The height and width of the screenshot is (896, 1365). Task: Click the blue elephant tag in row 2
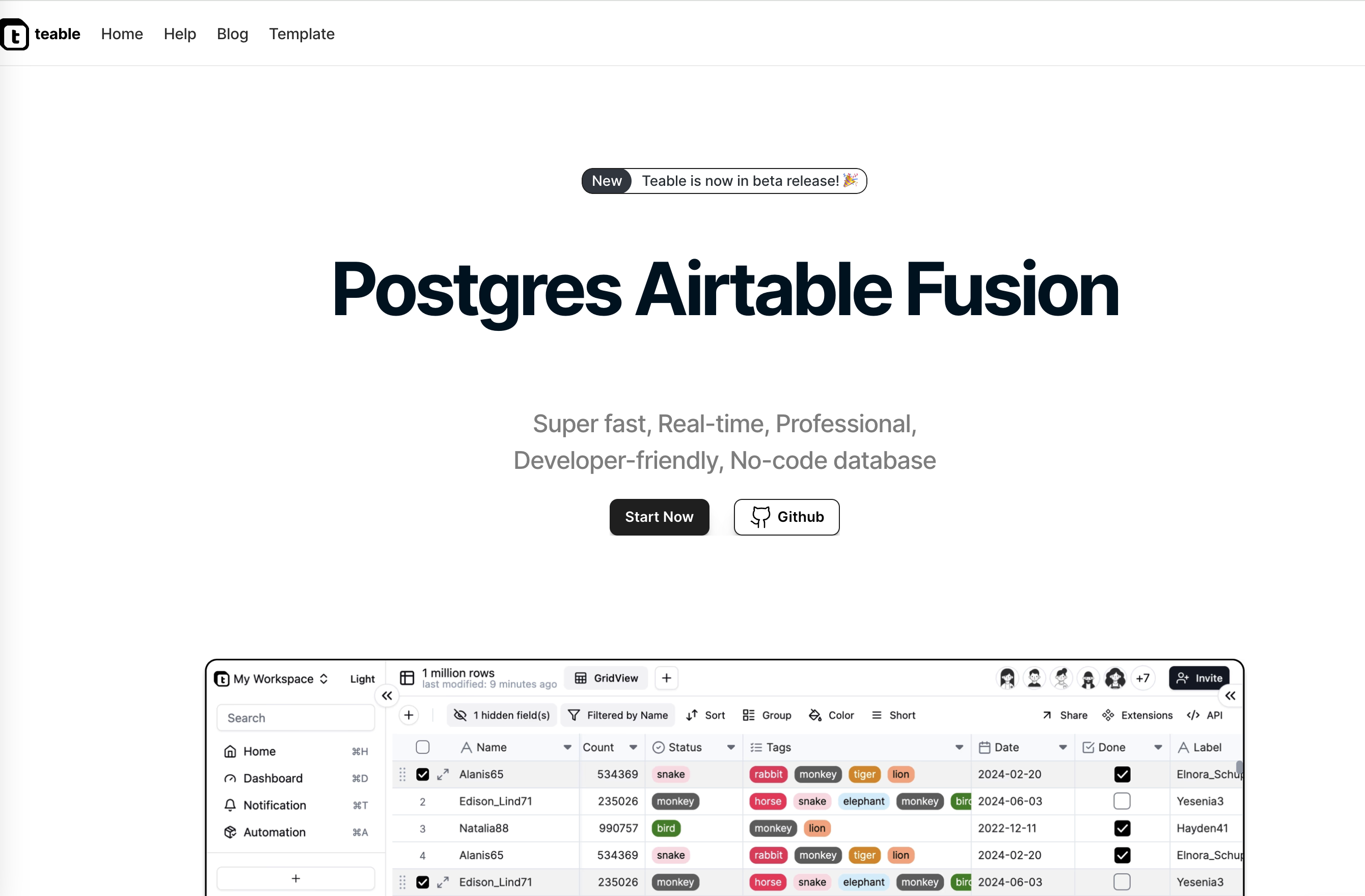pos(864,801)
